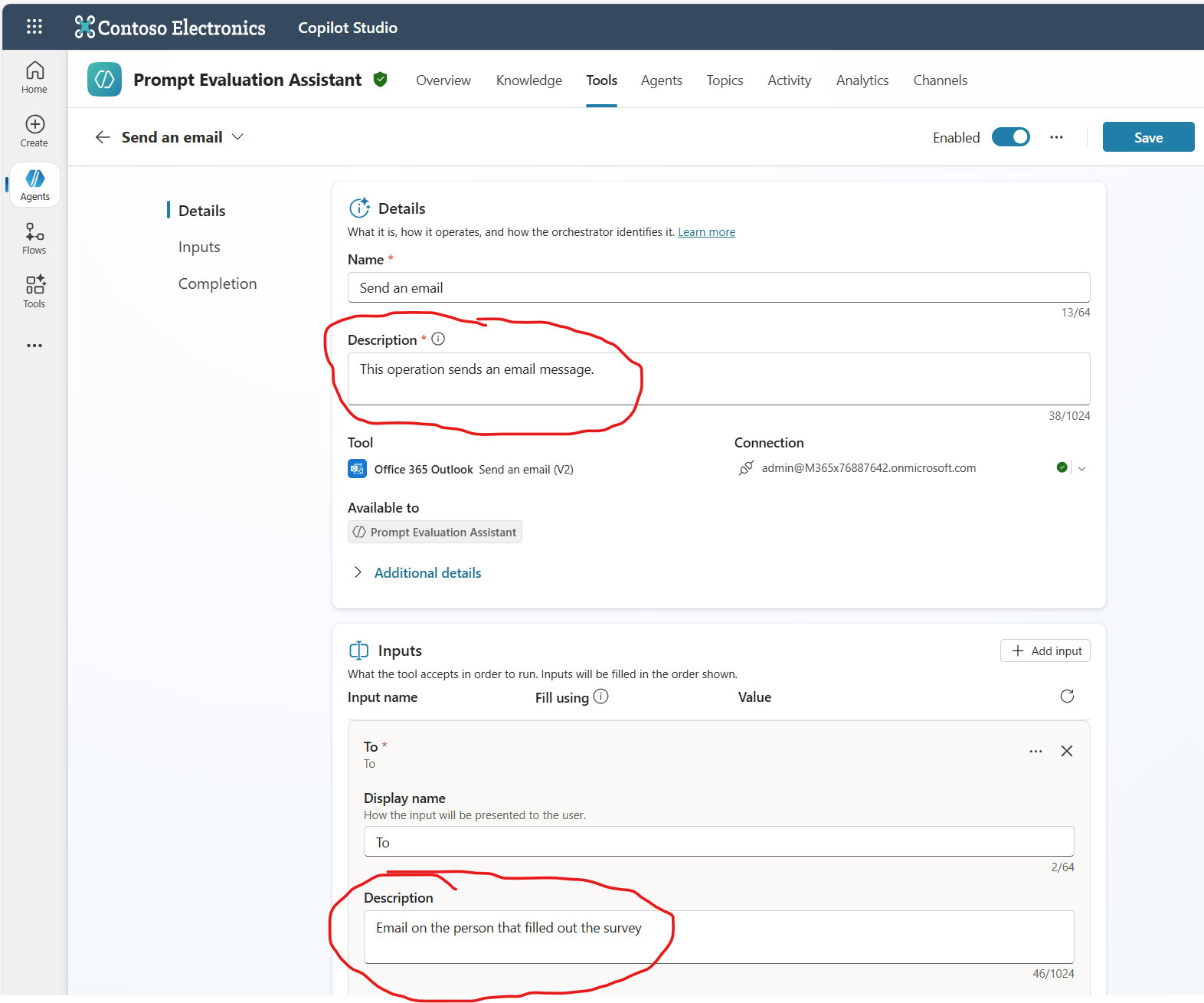This screenshot has width=1204, height=1003.
Task: Toggle the Enabled switch off
Action: 1011,137
